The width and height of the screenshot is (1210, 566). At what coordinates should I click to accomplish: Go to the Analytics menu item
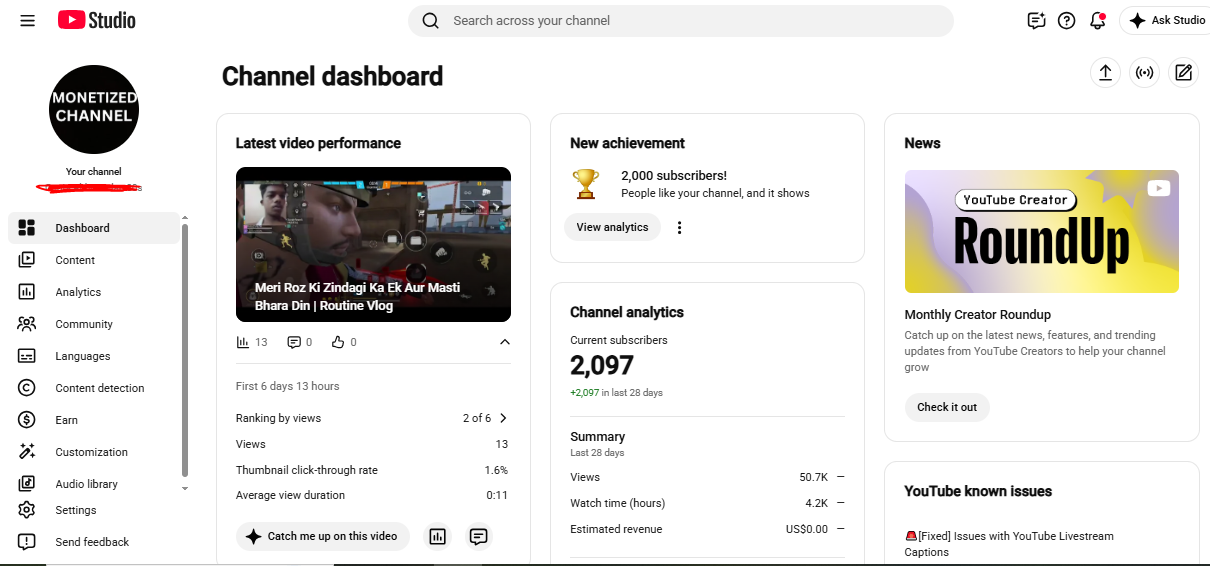[94, 292]
